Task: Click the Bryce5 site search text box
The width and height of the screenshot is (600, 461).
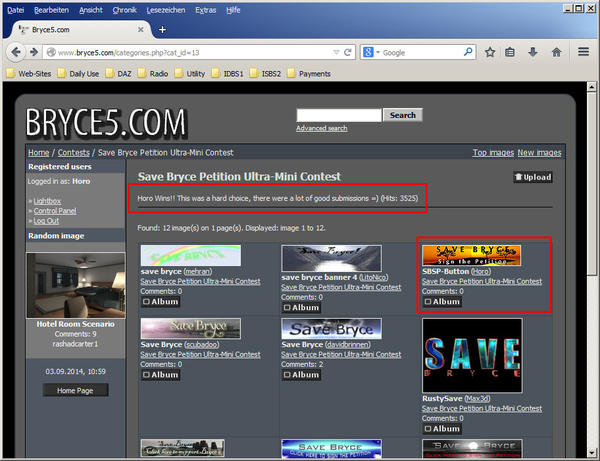Action: pos(339,115)
